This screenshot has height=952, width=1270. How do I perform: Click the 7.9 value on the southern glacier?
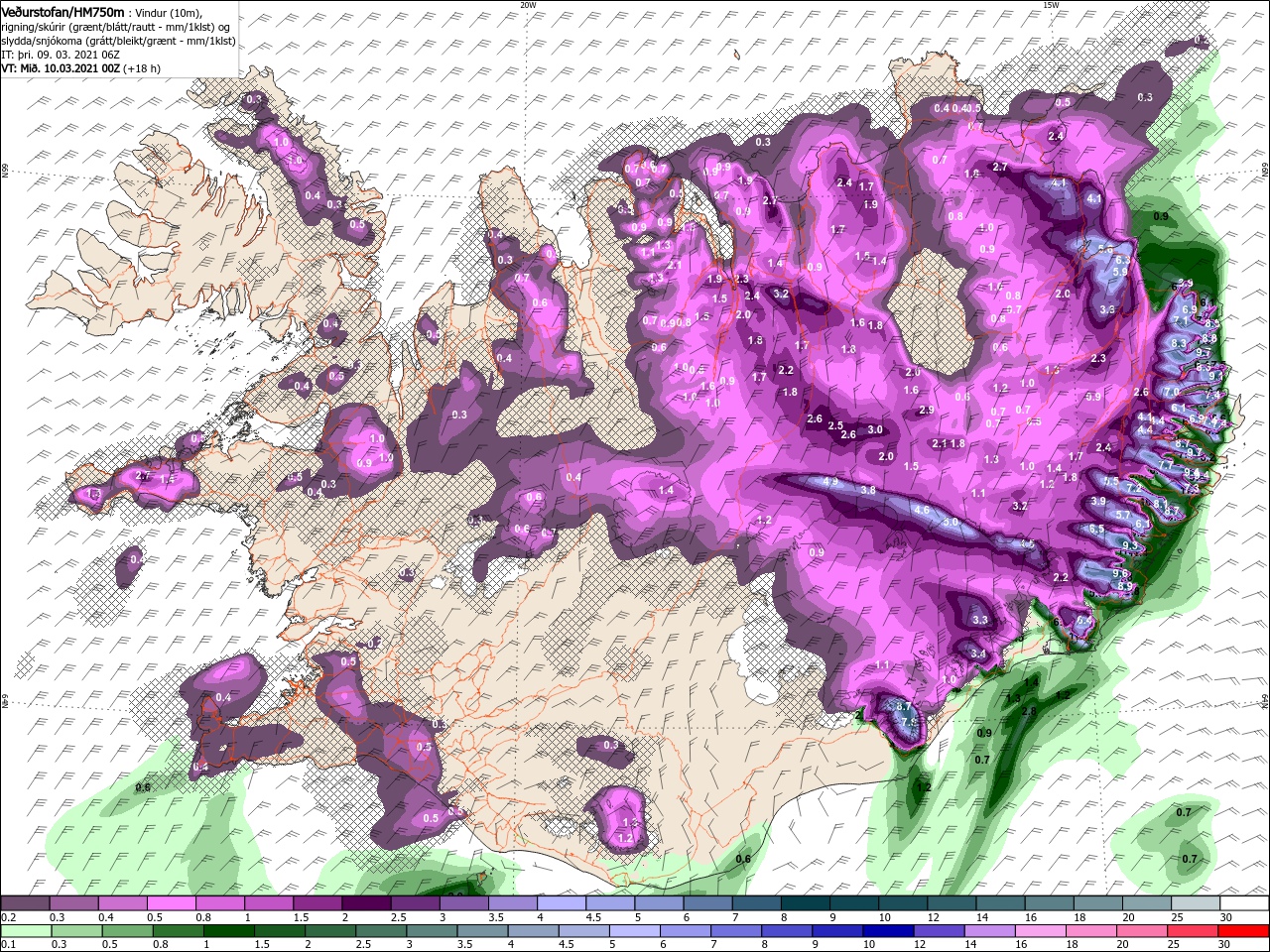click(907, 722)
